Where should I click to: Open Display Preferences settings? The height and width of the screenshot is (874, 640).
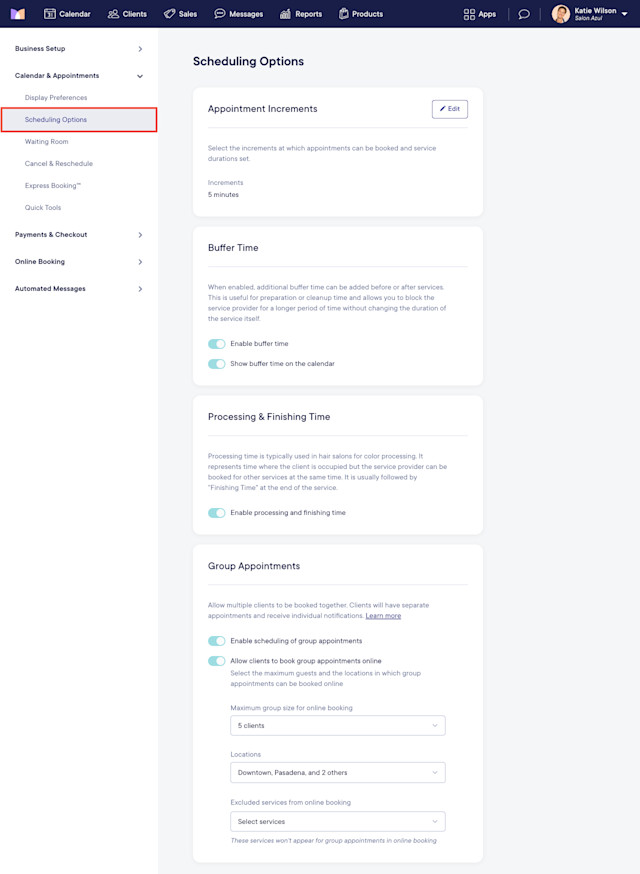tap(56, 98)
